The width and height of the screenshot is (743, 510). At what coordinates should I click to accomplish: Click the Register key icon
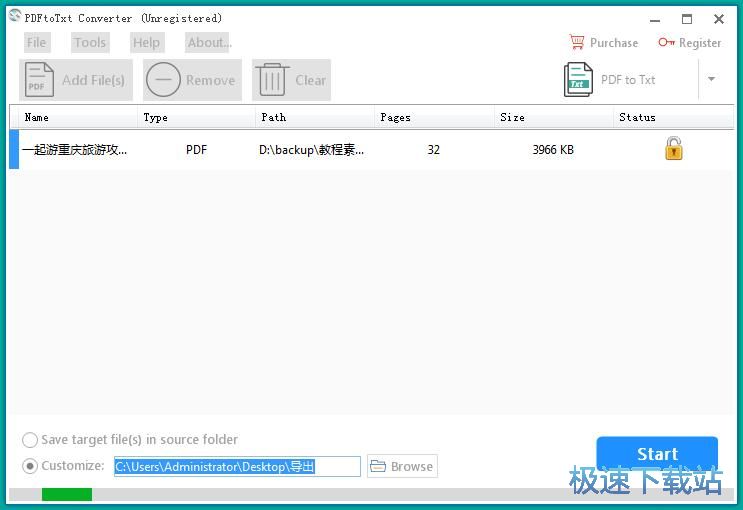[x=666, y=42]
